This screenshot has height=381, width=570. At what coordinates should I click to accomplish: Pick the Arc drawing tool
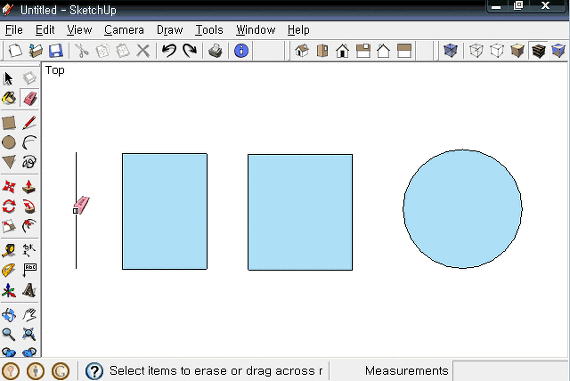[29, 143]
